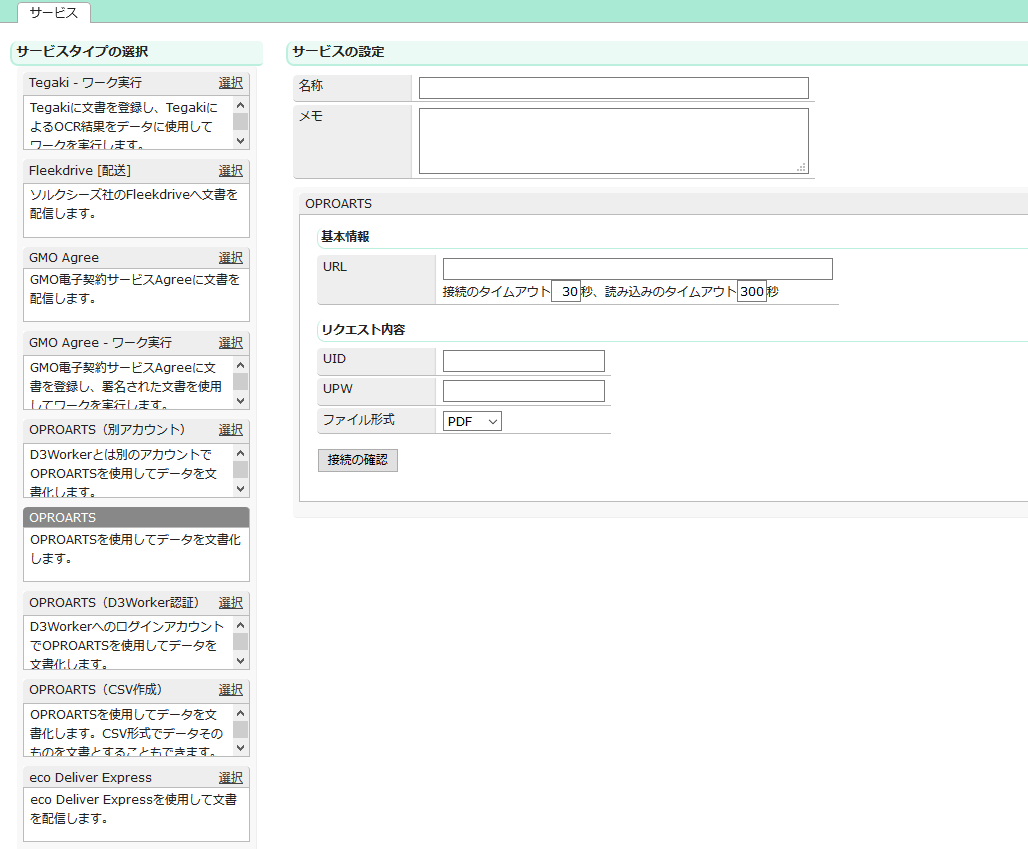This screenshot has width=1028, height=849.
Task: Select OPROARTS（別アカウント）service type
Action: pos(230,430)
